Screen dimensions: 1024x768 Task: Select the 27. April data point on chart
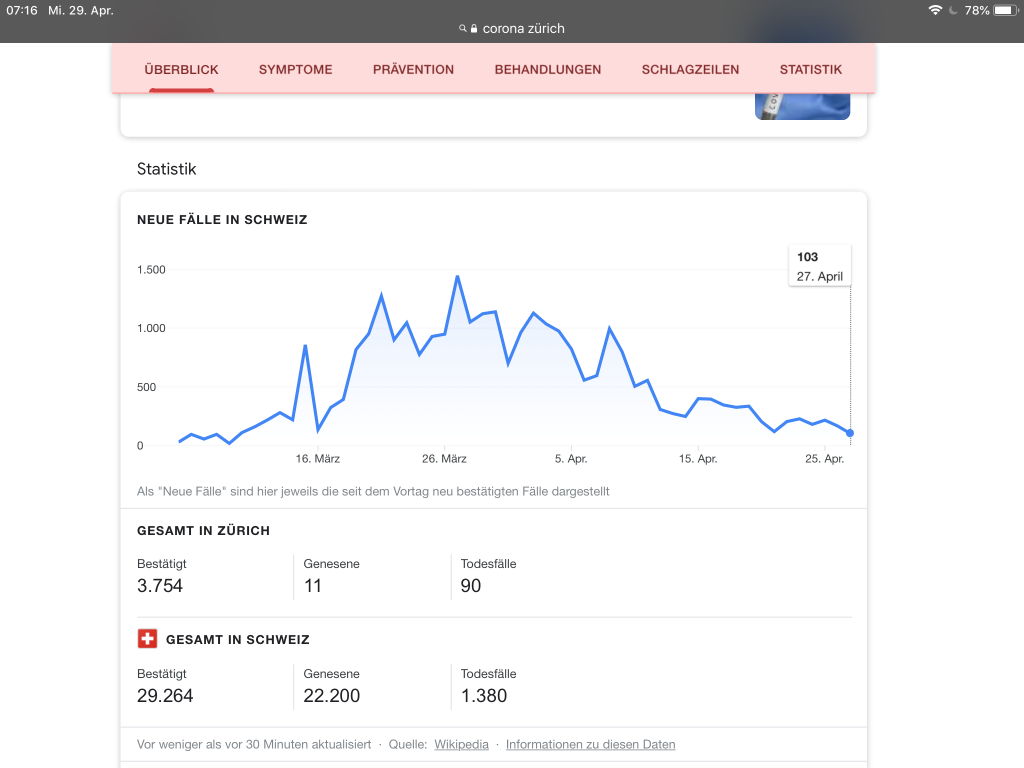[x=850, y=433]
